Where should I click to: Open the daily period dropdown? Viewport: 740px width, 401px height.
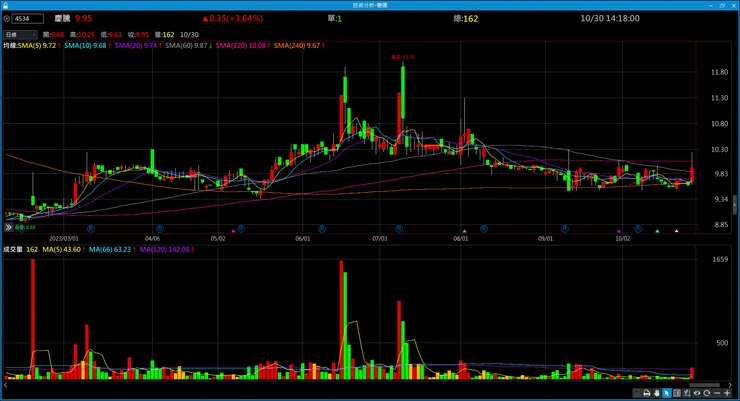coord(20,34)
